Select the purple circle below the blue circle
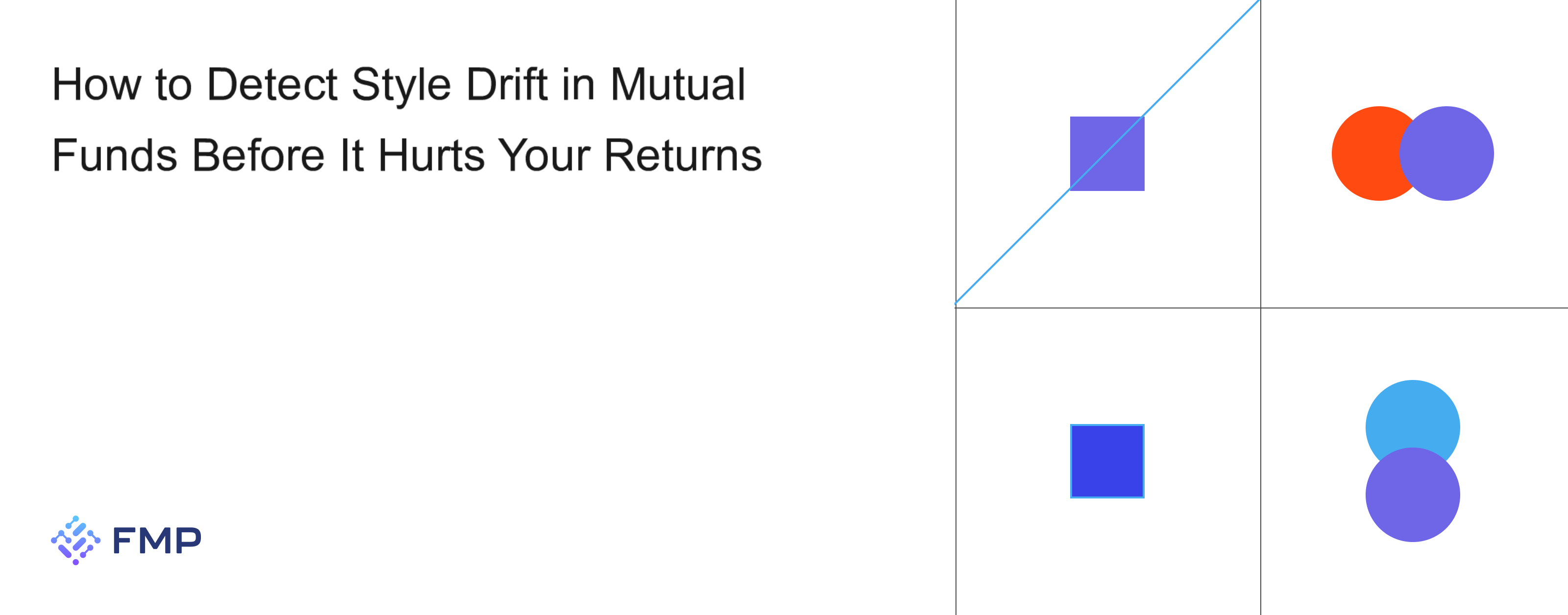 (1412, 499)
